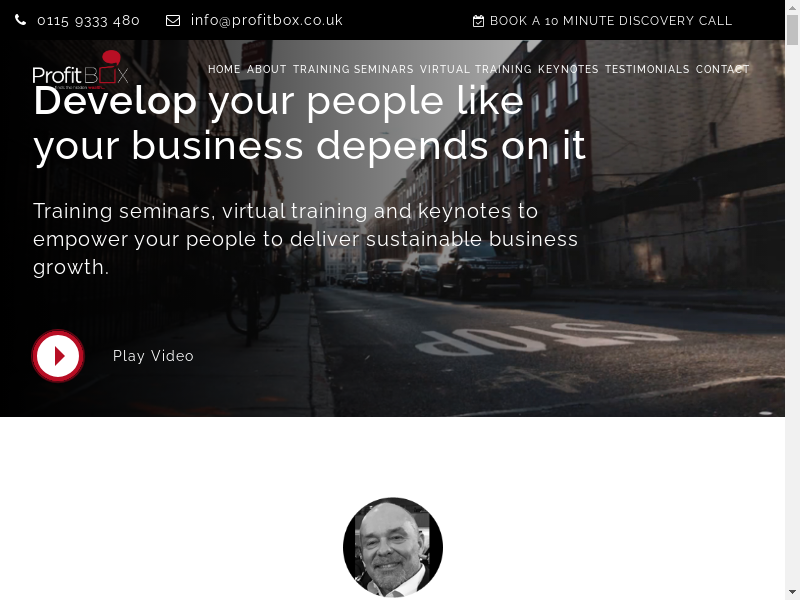Book a 10 minute discovery call
800x600 pixels.
pyautogui.click(x=611, y=21)
